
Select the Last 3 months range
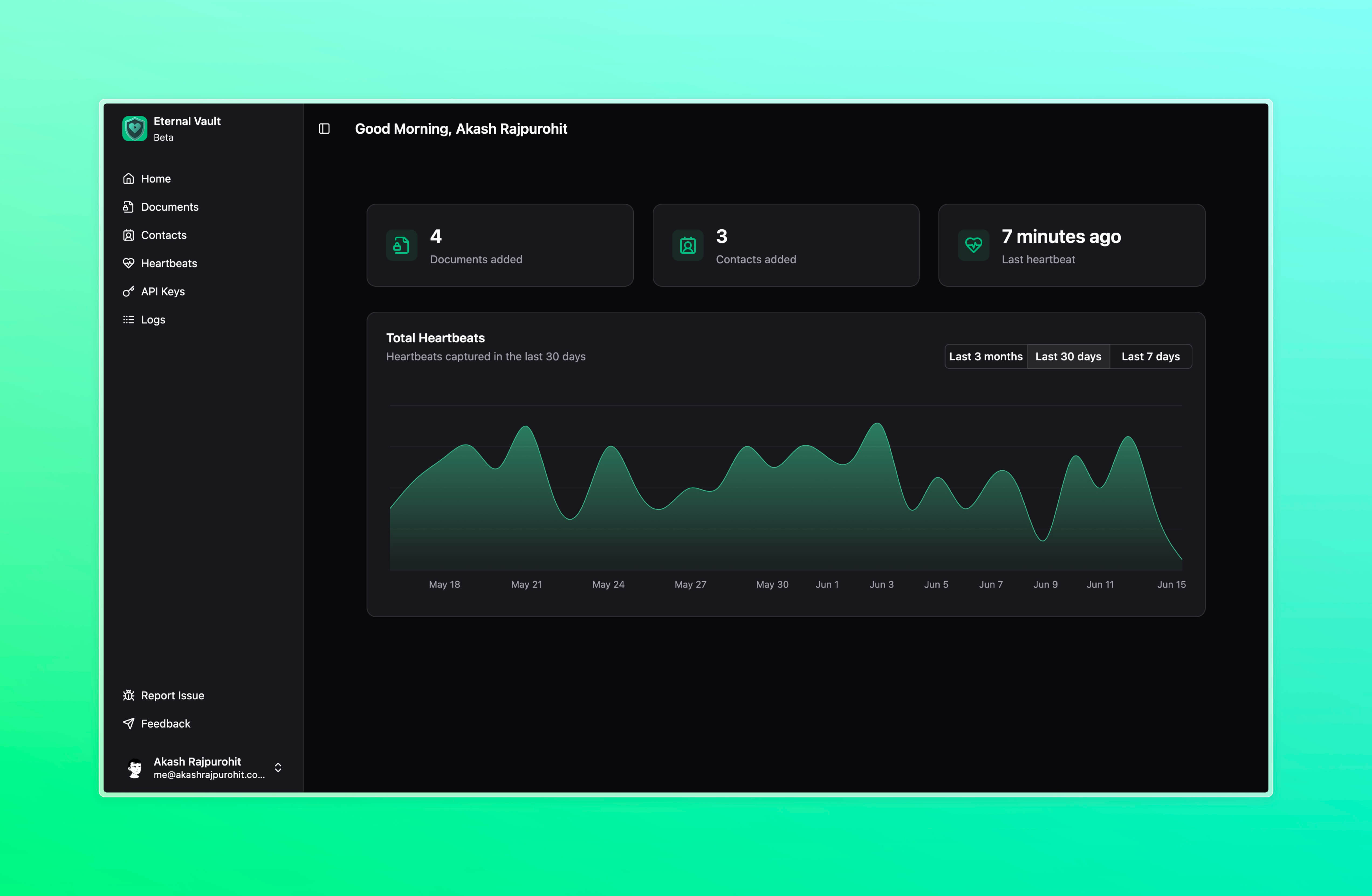pos(986,357)
